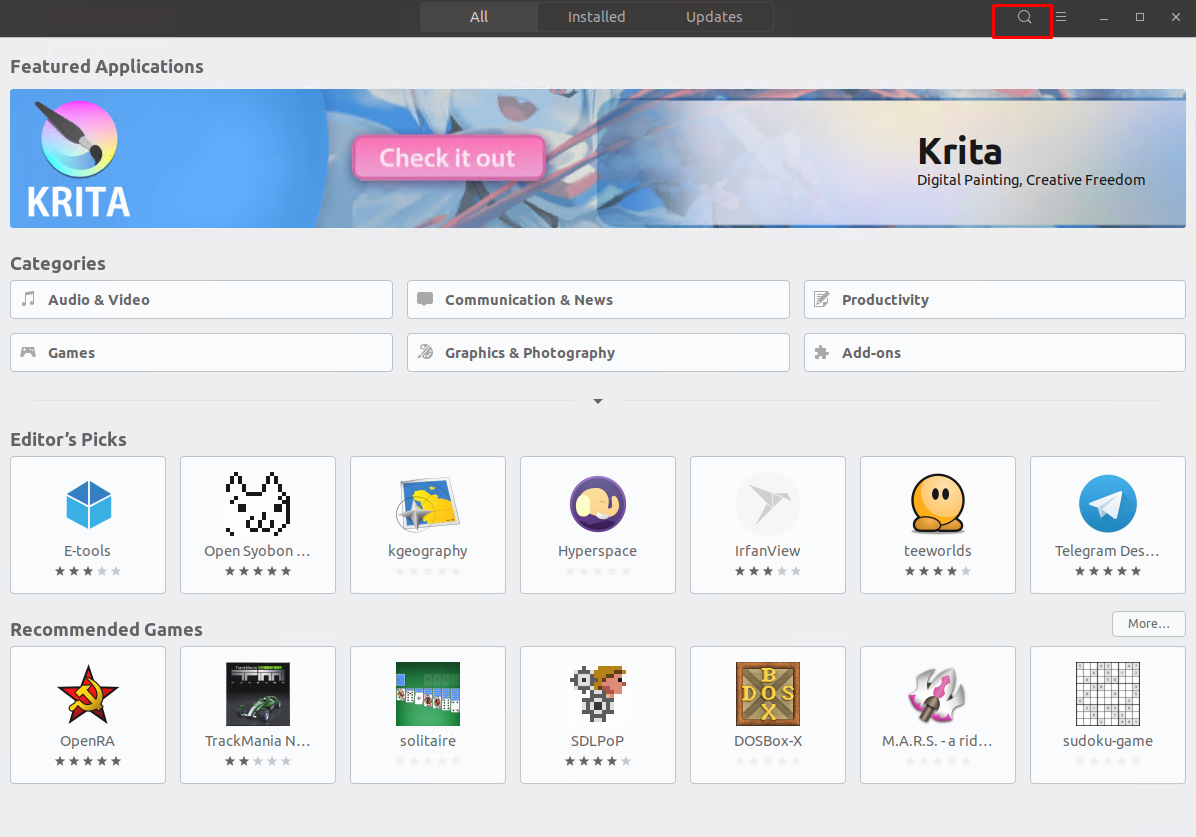Expand the categories list arrow
Screen dimensions: 1196x837
598,401
